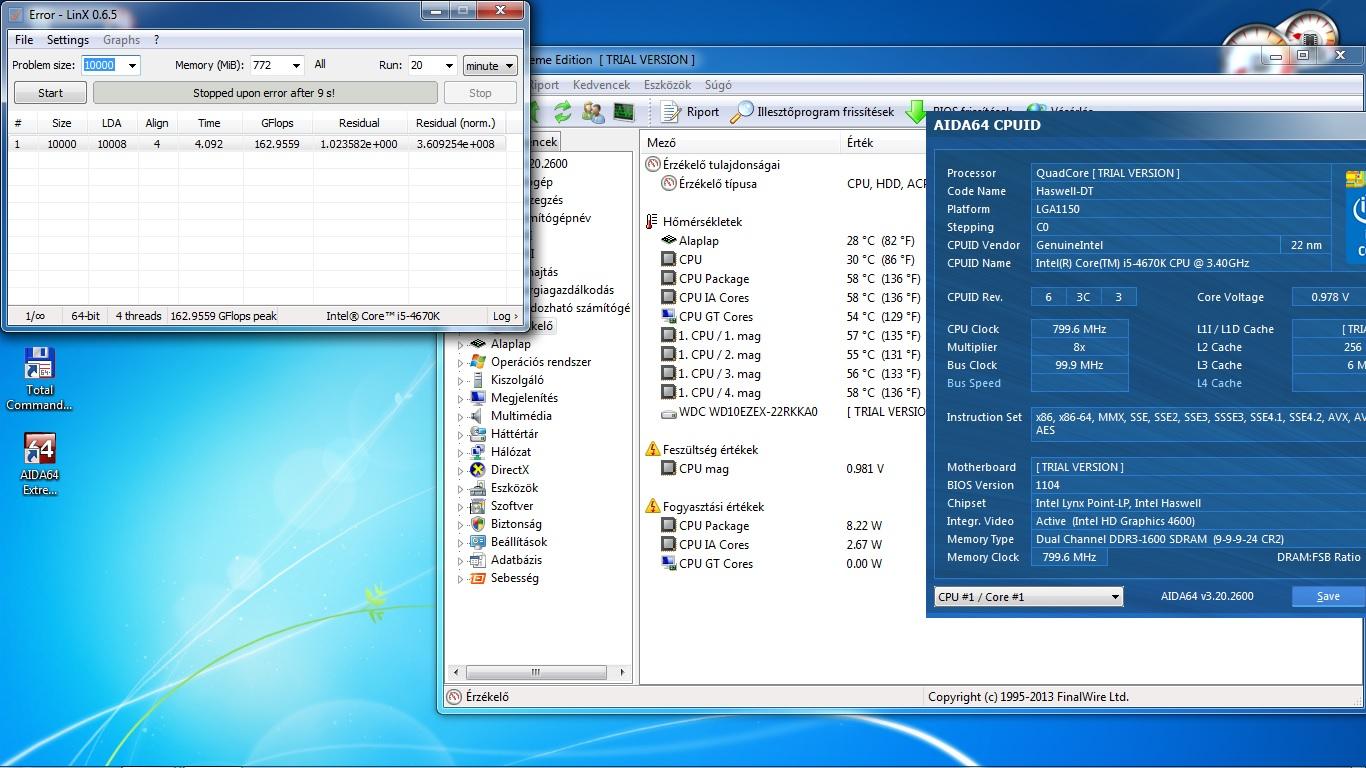
Task: Click the users icon in AIDA64 toolbar
Action: tap(593, 112)
